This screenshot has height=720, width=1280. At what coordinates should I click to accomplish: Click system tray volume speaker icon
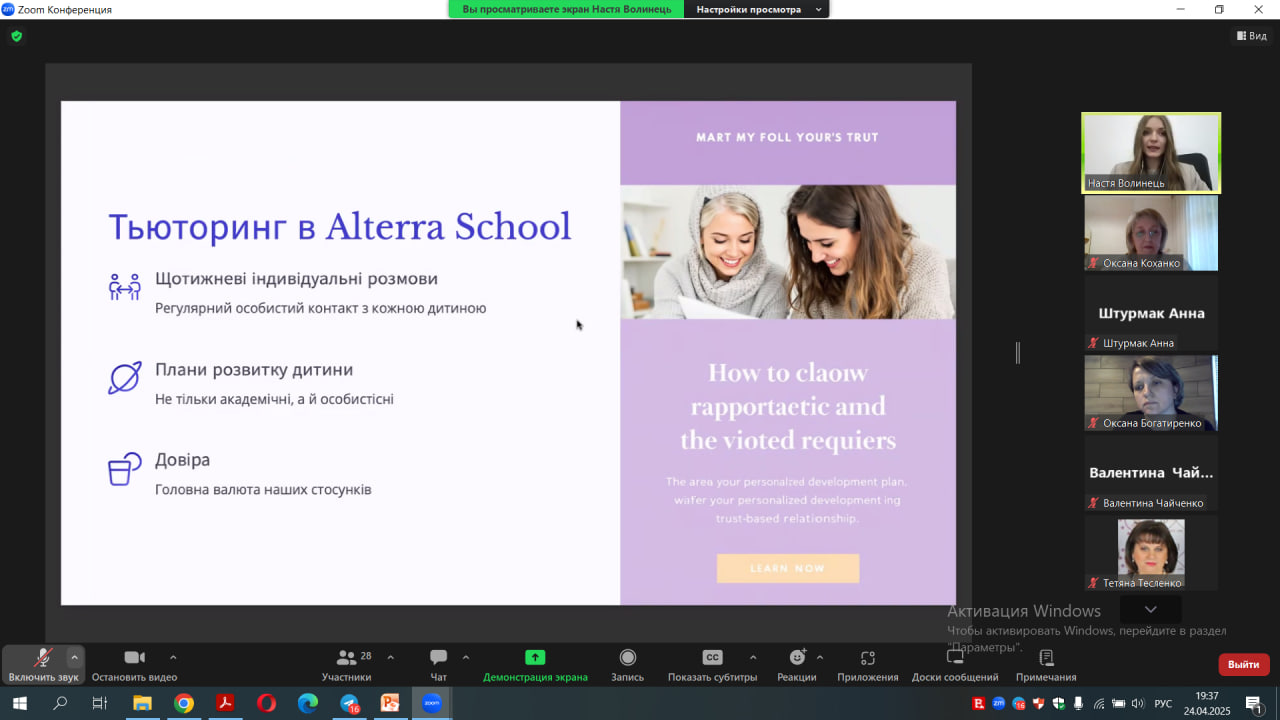tap(1139, 703)
